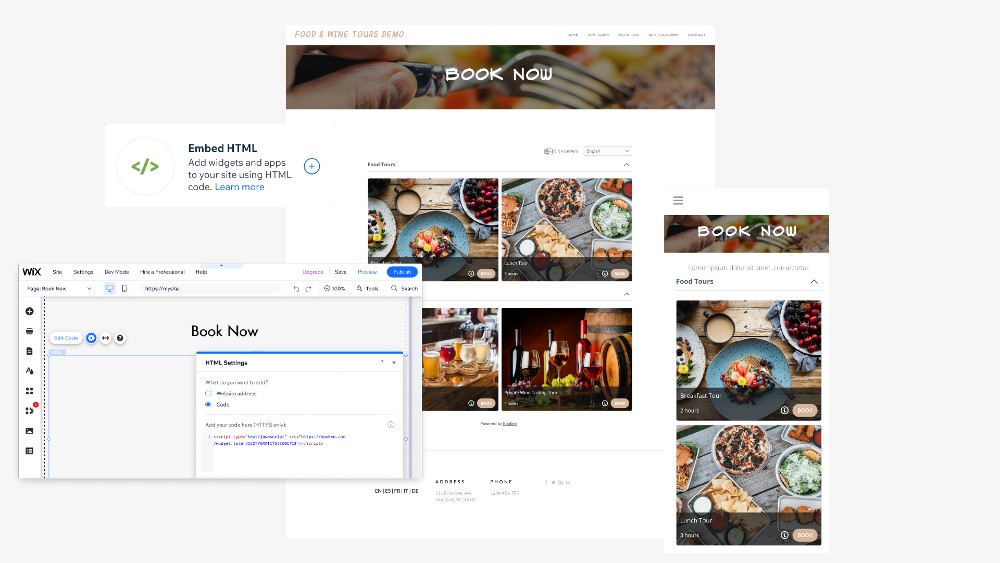The image size is (1000, 563).
Task: Open the Page: Book Now dropdown
Action: [x=58, y=288]
